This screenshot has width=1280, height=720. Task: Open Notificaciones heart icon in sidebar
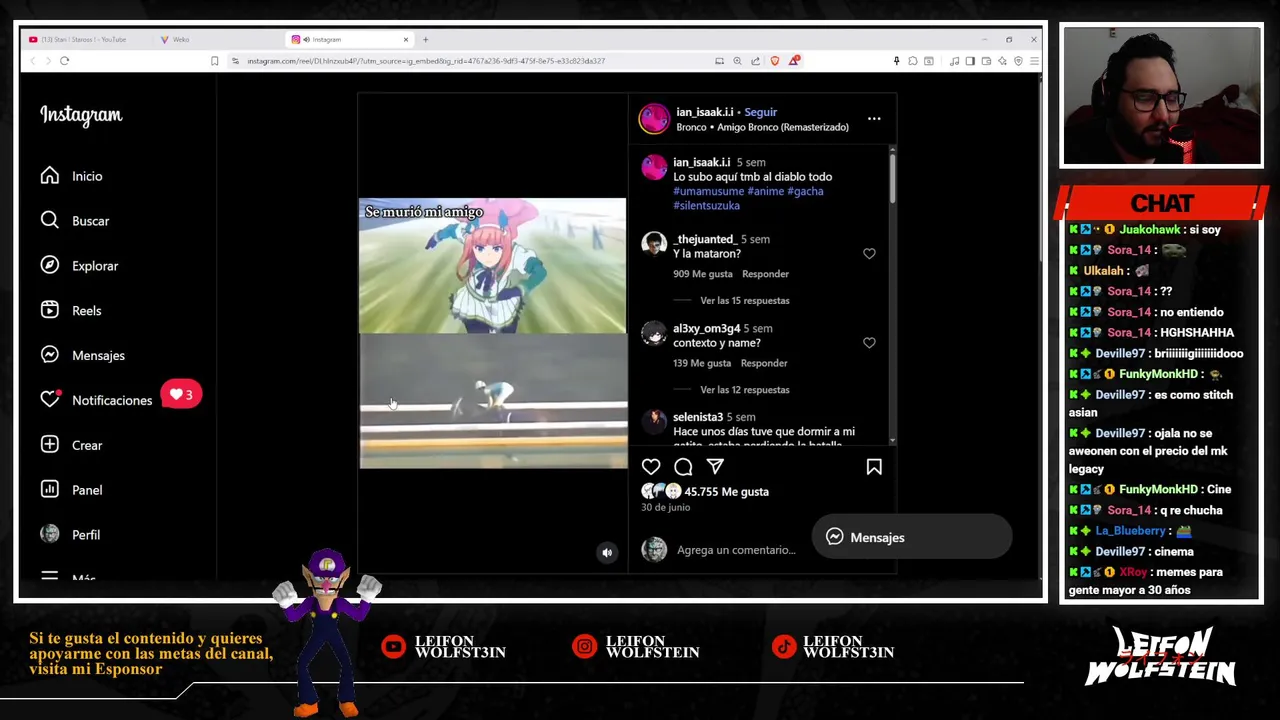click(50, 400)
